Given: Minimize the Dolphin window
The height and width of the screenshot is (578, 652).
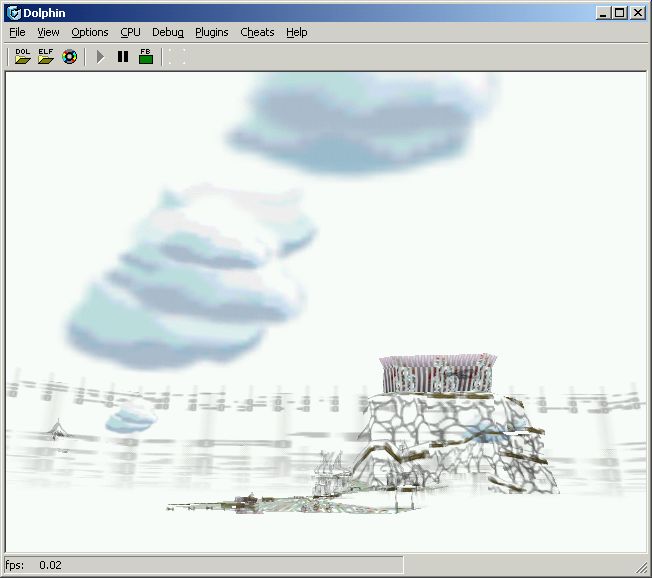Looking at the screenshot, I should 603,13.
